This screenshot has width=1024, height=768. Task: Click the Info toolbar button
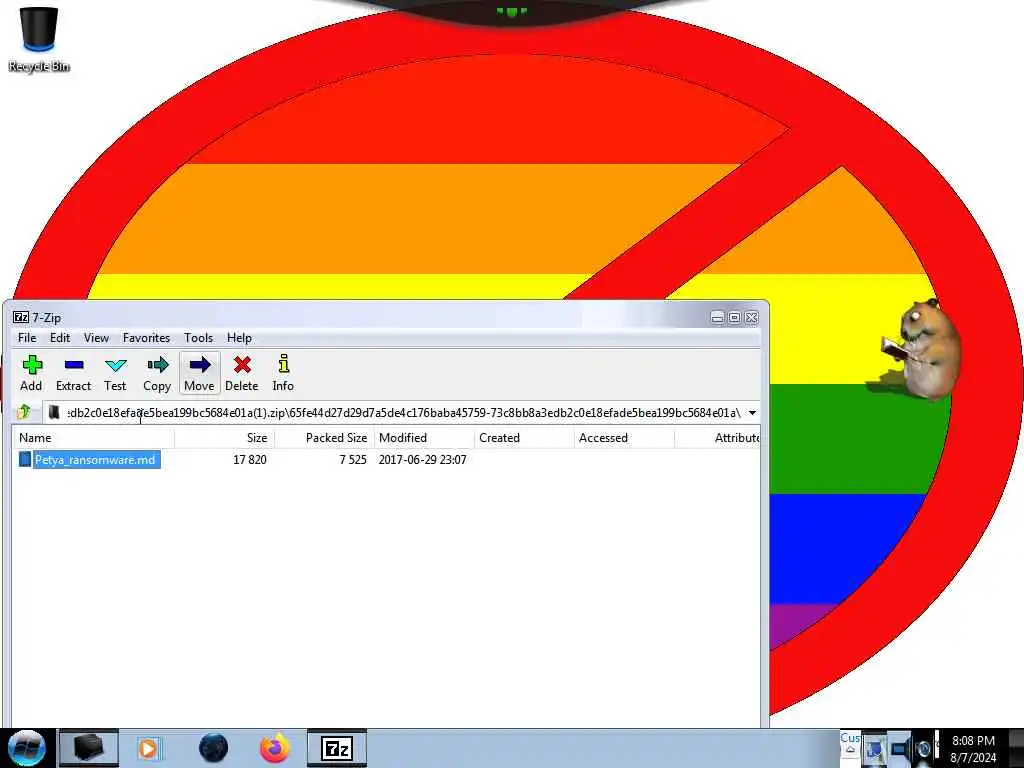click(x=283, y=374)
